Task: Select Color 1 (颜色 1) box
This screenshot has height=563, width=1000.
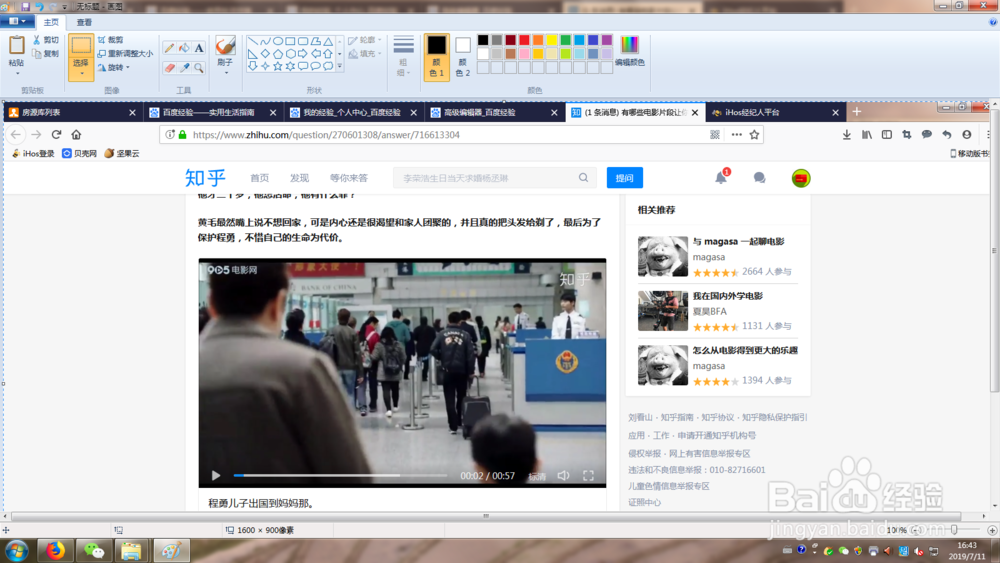Action: point(437,57)
